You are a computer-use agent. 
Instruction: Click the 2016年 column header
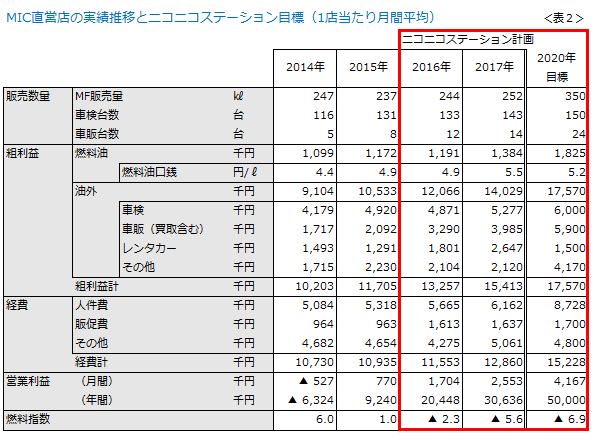pyautogui.click(x=431, y=67)
